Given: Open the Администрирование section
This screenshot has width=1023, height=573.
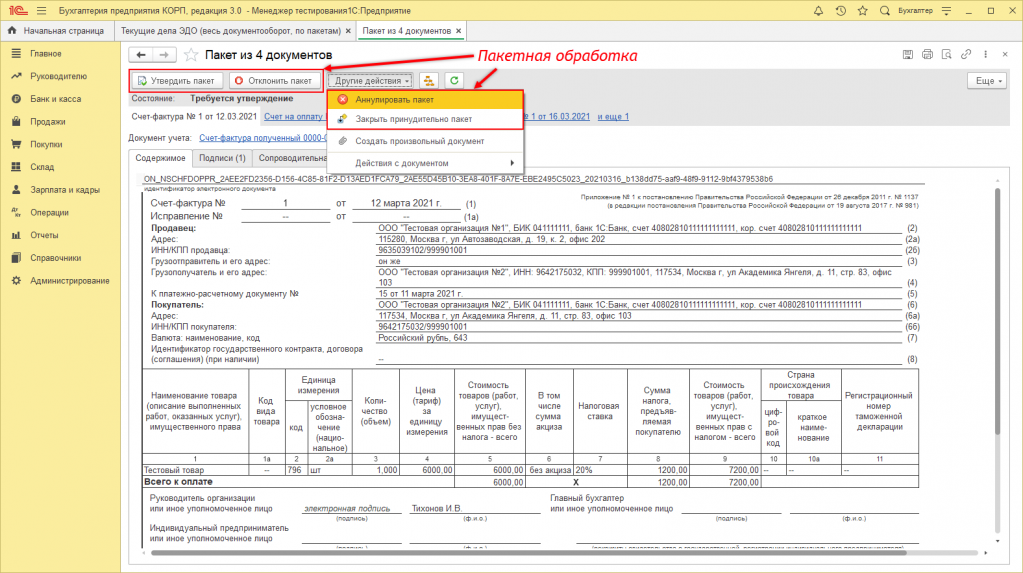Looking at the screenshot, I should pyautogui.click(x=69, y=281).
